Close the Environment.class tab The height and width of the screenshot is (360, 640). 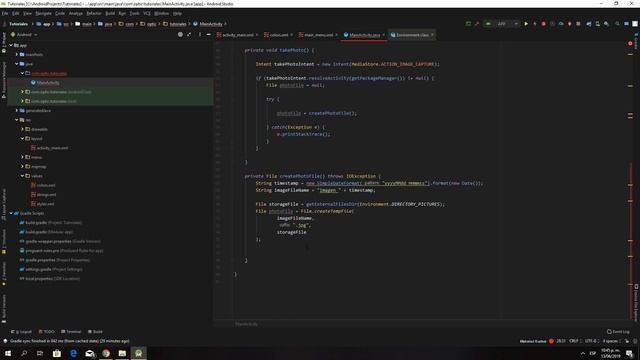point(432,35)
